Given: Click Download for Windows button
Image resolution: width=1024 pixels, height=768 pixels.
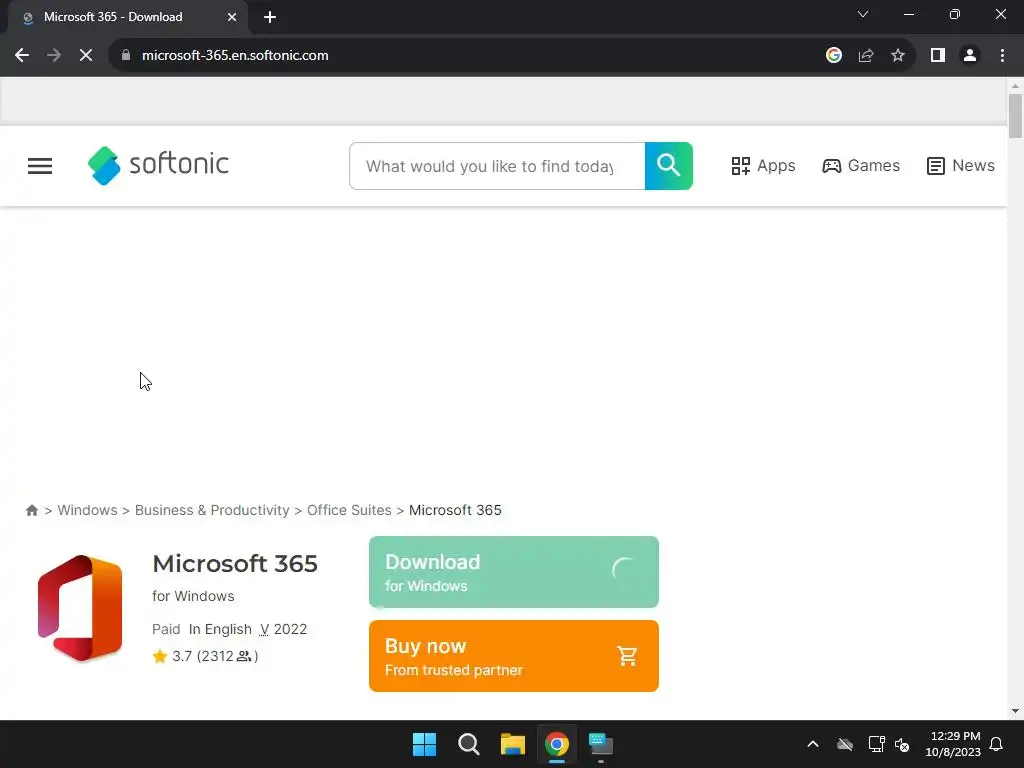Looking at the screenshot, I should point(514,572).
